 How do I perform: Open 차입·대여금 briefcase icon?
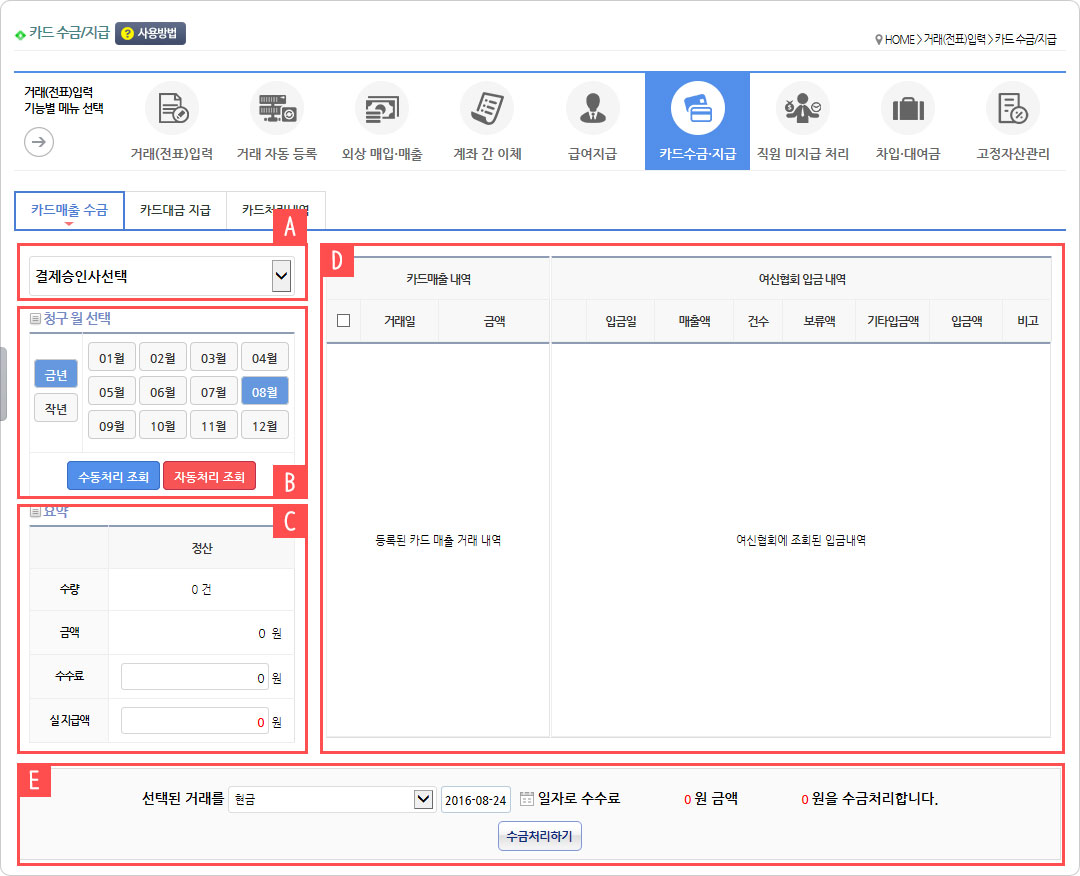(x=907, y=109)
